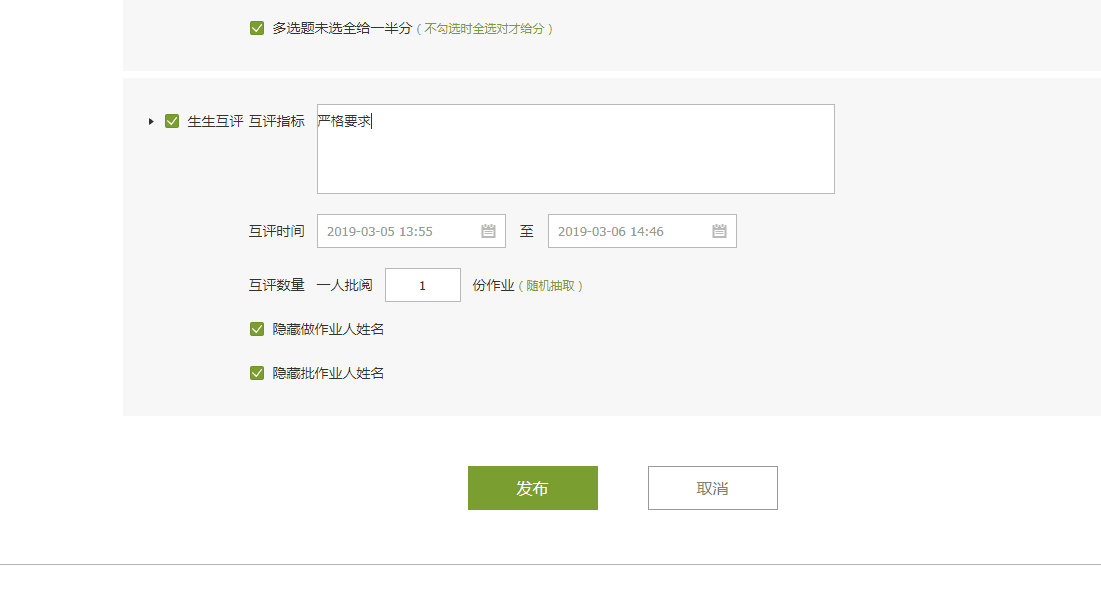This screenshot has height=595, width=1101.
Task: Select the 一人批阅 number input box
Action: pyautogui.click(x=422, y=285)
